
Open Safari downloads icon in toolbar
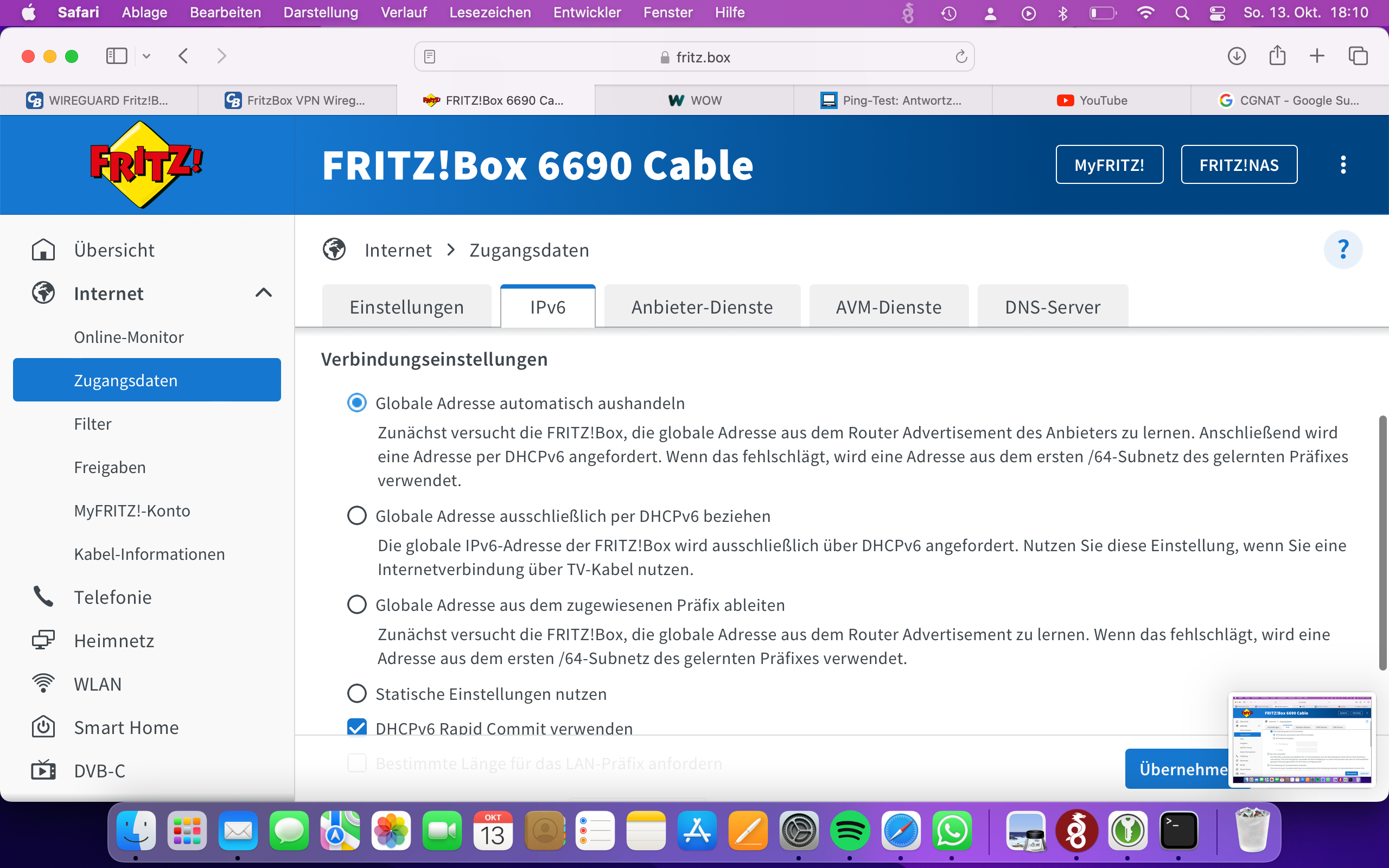pyautogui.click(x=1237, y=56)
